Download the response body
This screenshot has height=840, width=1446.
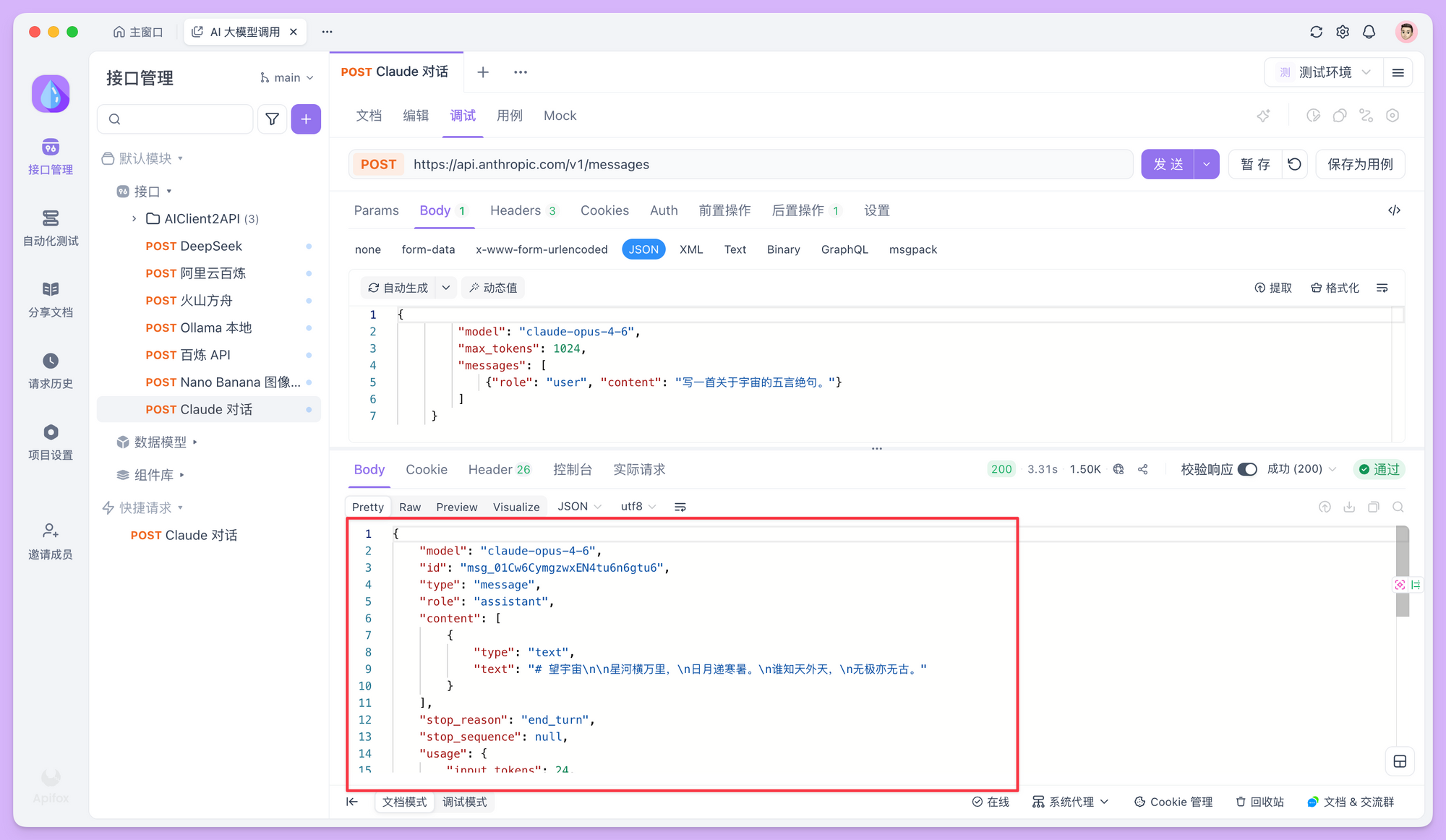(1349, 507)
